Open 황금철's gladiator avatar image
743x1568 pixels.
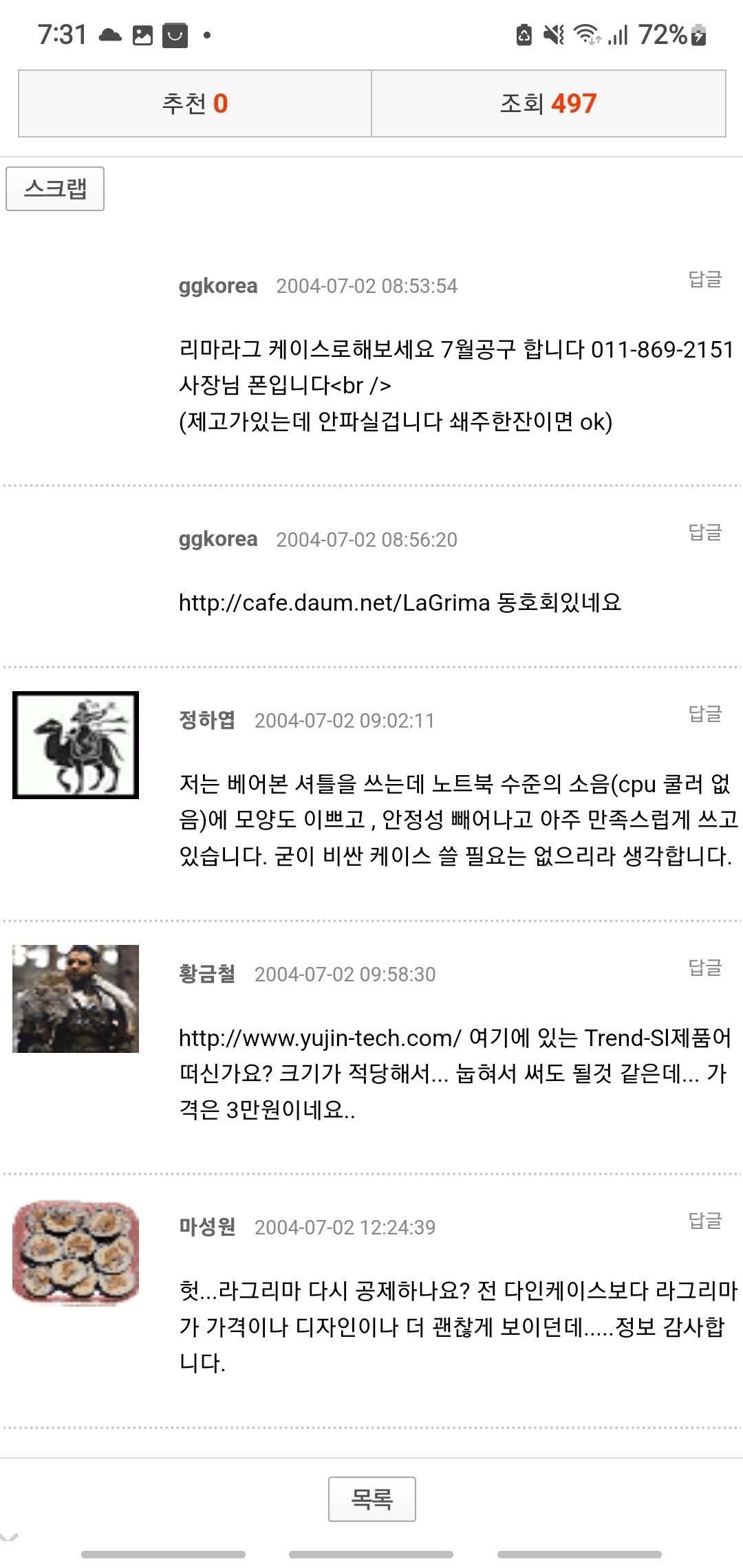[76, 999]
